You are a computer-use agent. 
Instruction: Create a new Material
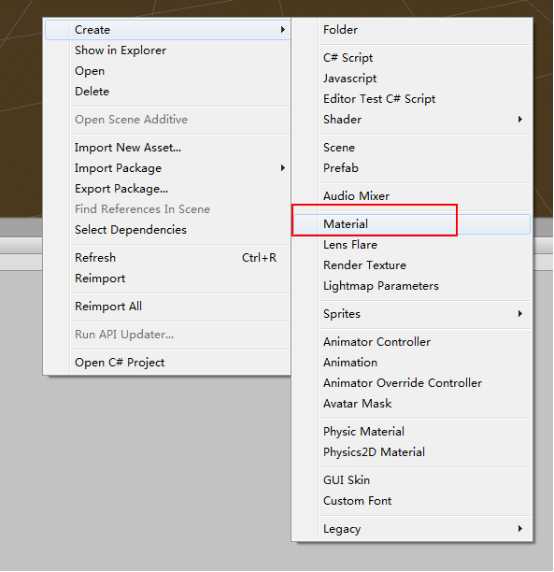(412, 224)
